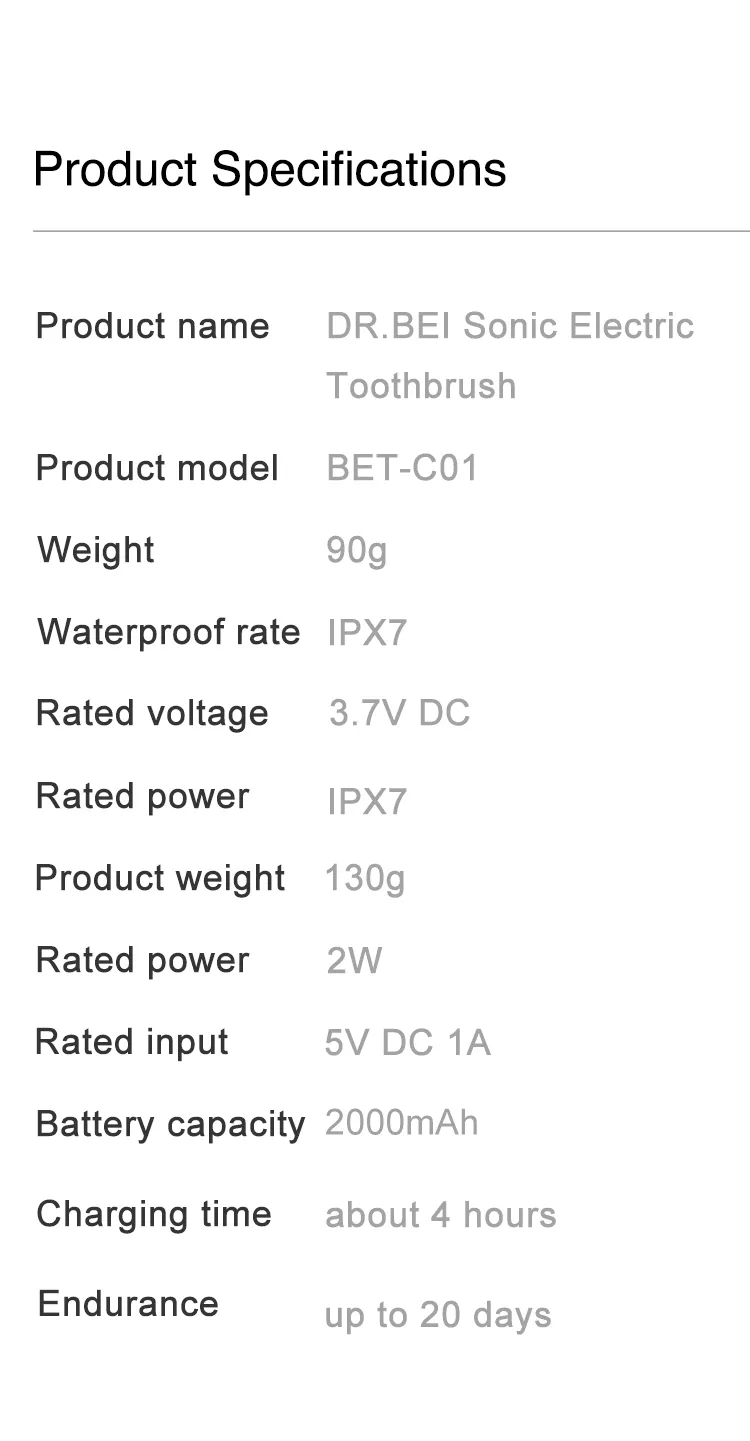Screen dimensions: 750x1441
Task: Select the 2000mAh capacity value
Action: click(x=402, y=1123)
